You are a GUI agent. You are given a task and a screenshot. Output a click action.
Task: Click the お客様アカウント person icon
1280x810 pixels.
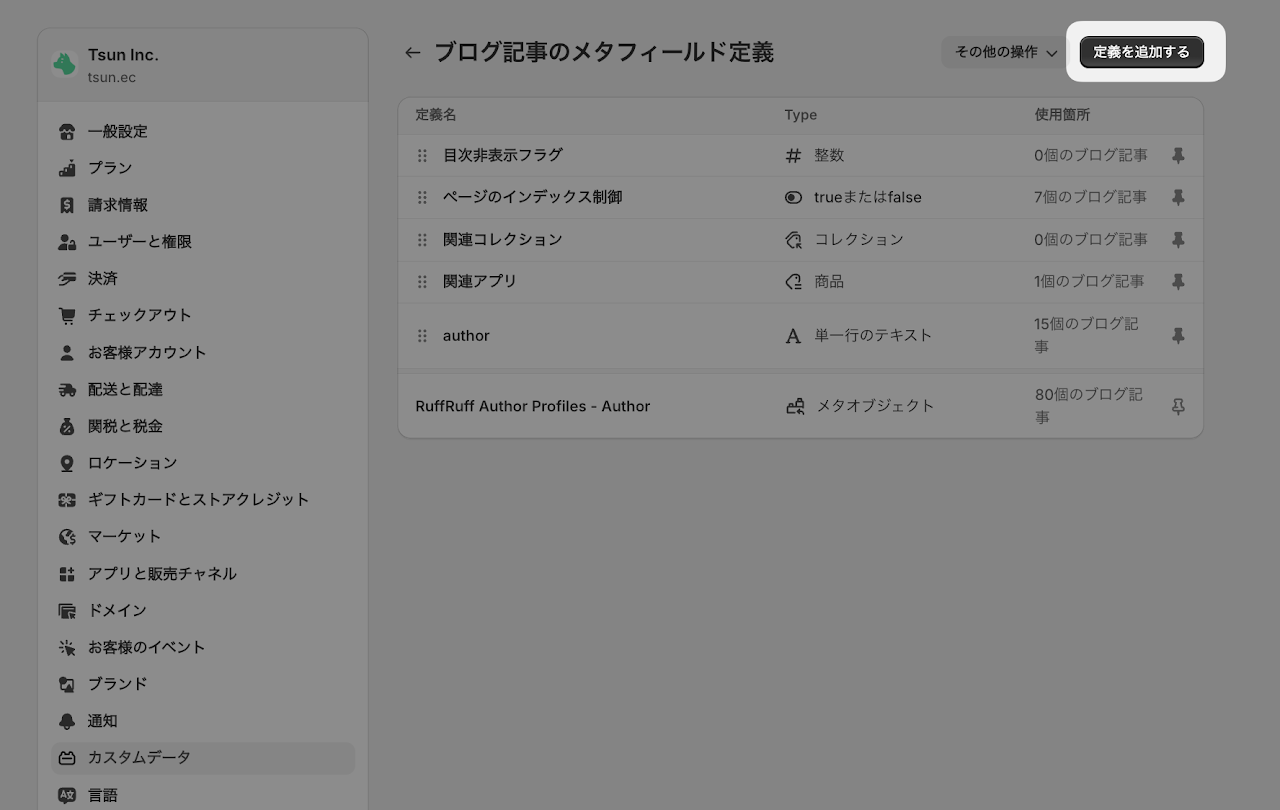click(67, 353)
